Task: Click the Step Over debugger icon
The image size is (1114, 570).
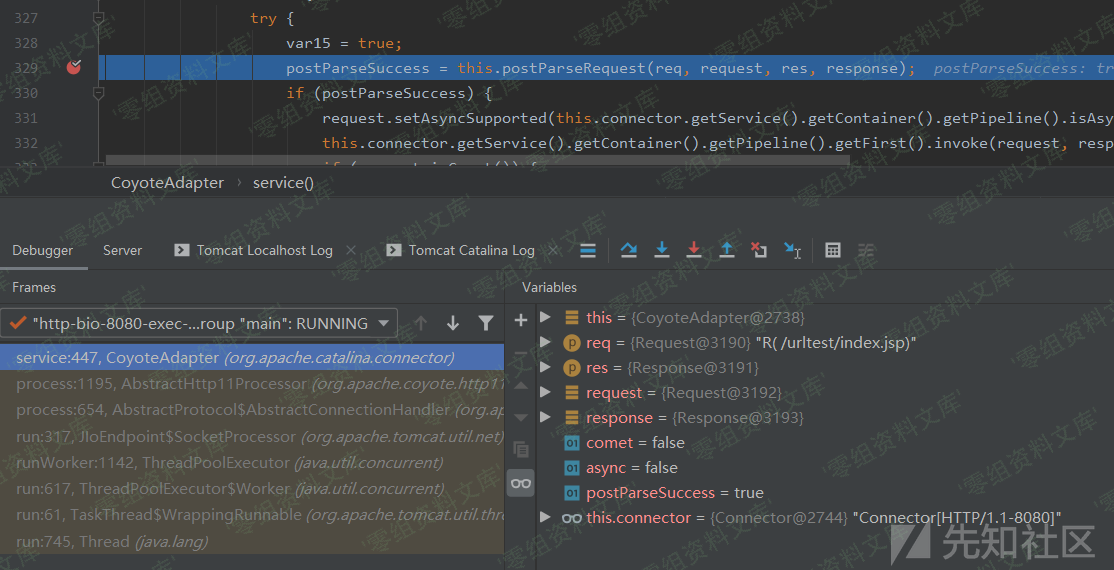Action: 629,250
